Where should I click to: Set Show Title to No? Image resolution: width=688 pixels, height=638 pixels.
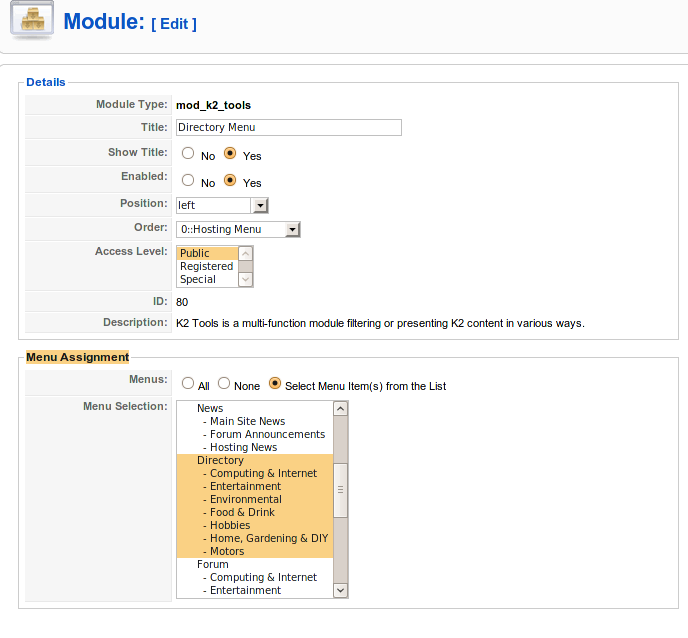coord(188,153)
